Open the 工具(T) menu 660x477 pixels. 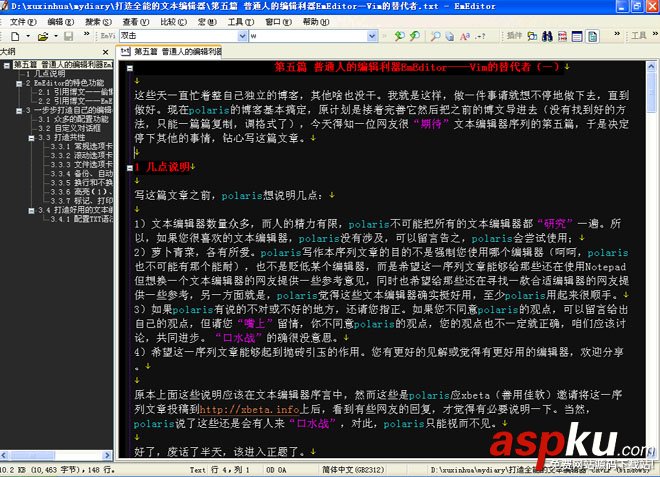point(241,22)
